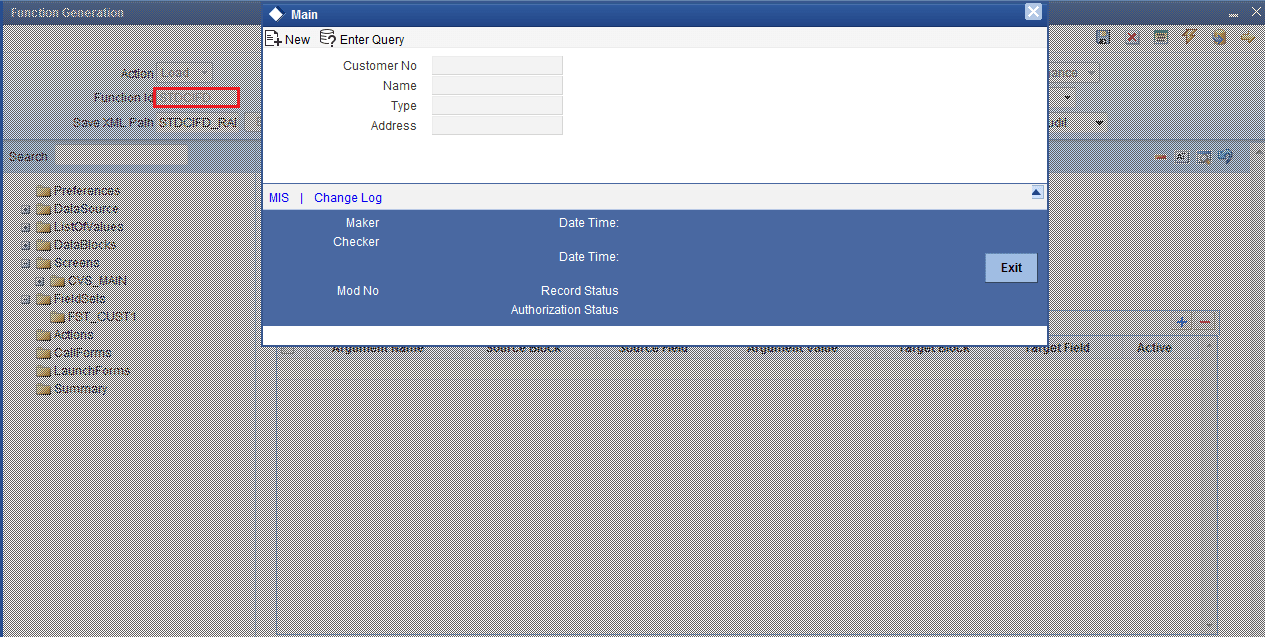This screenshot has width=1265, height=637.
Task: Open the MIS link
Action: point(279,198)
